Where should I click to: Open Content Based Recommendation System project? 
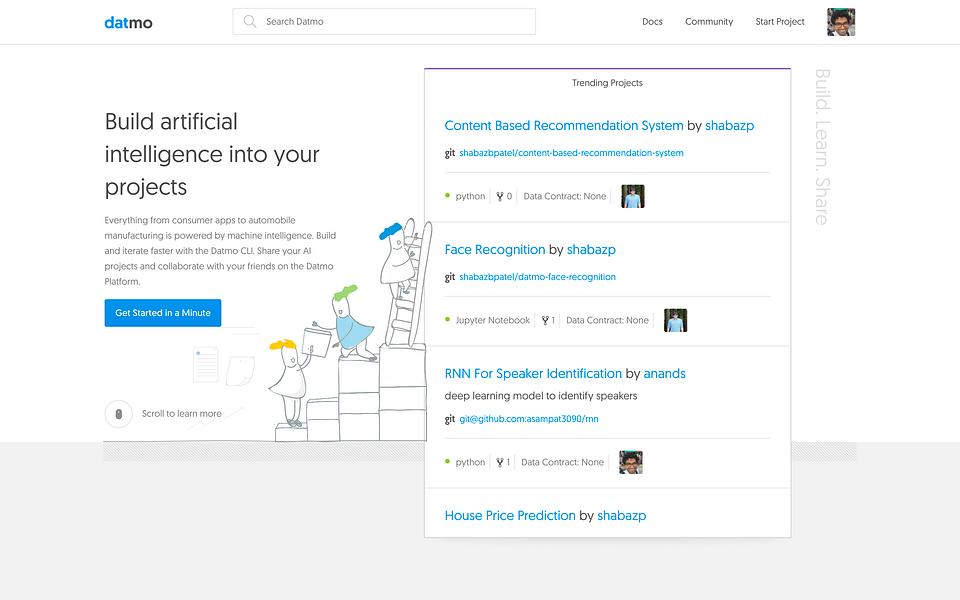(x=564, y=126)
